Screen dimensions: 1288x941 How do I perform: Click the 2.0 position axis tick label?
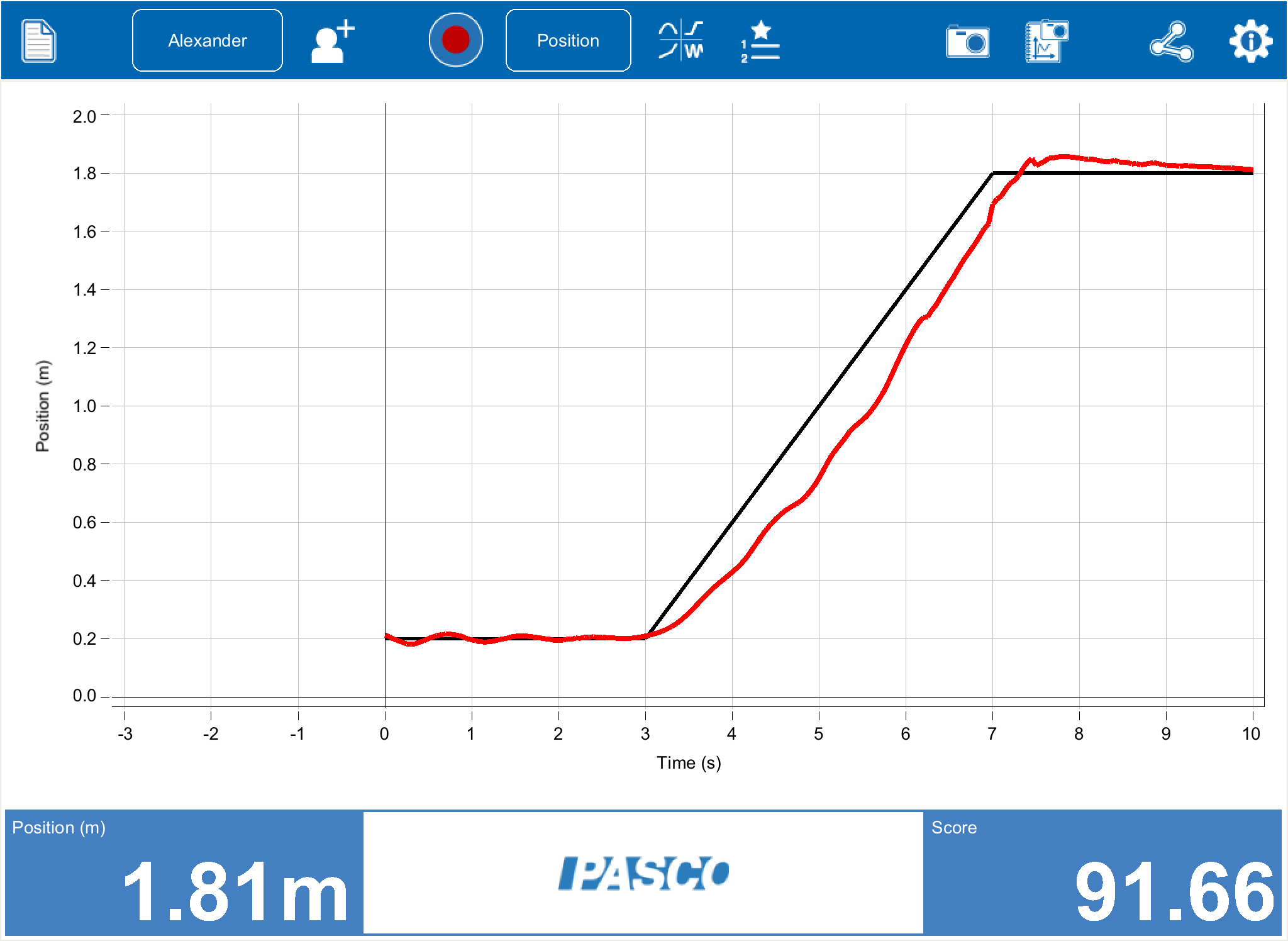(84, 116)
